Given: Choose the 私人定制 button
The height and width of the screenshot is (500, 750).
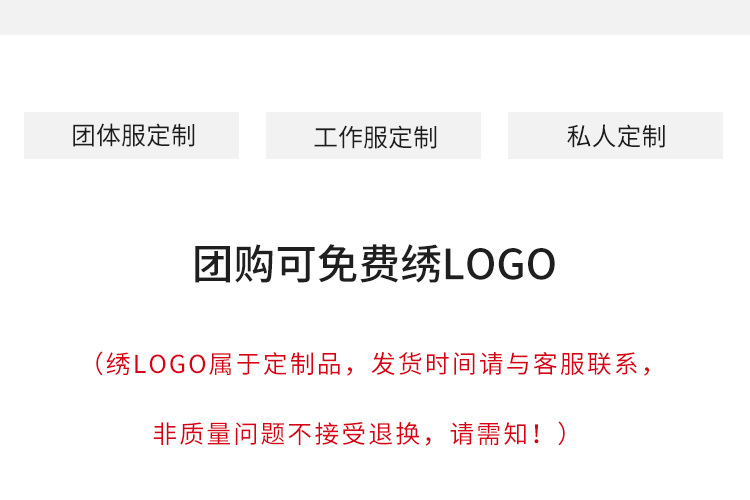Looking at the screenshot, I should point(615,135).
